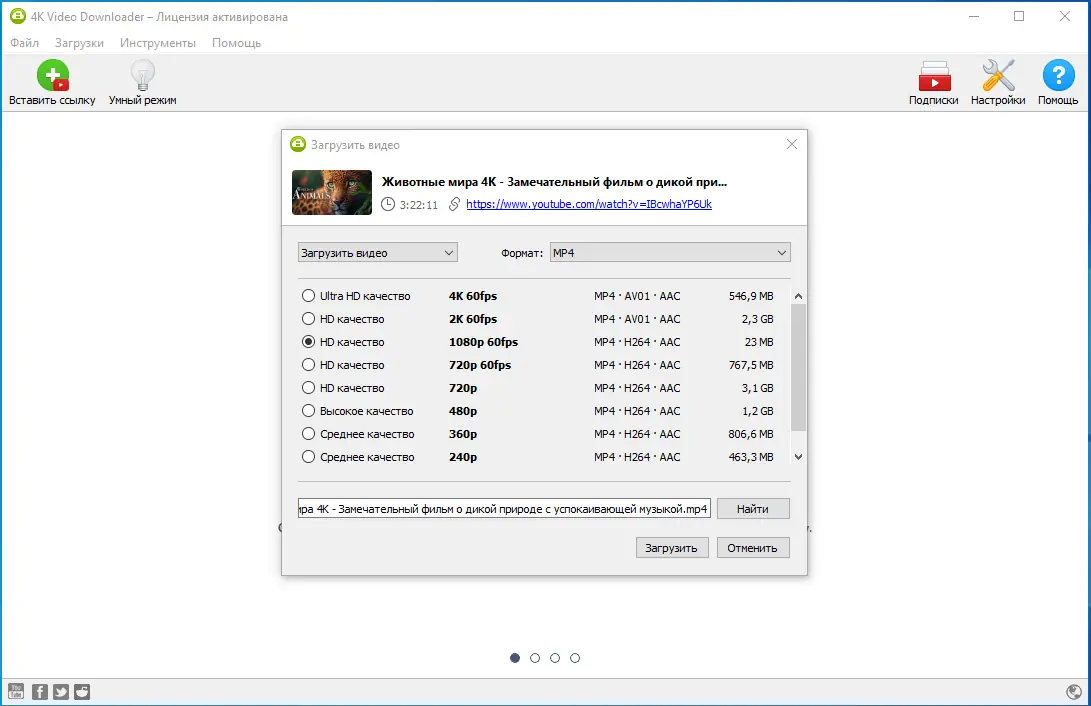Open Facebook icon in bottom bar
1091x706 pixels.
pos(40,691)
